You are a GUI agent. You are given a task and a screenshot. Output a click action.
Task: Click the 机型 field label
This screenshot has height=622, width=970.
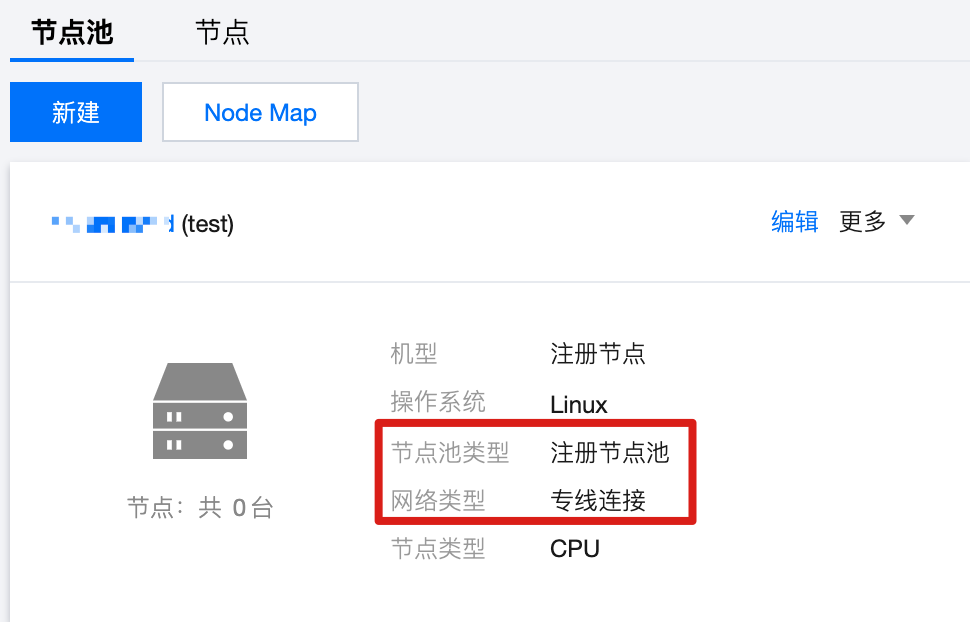414,354
